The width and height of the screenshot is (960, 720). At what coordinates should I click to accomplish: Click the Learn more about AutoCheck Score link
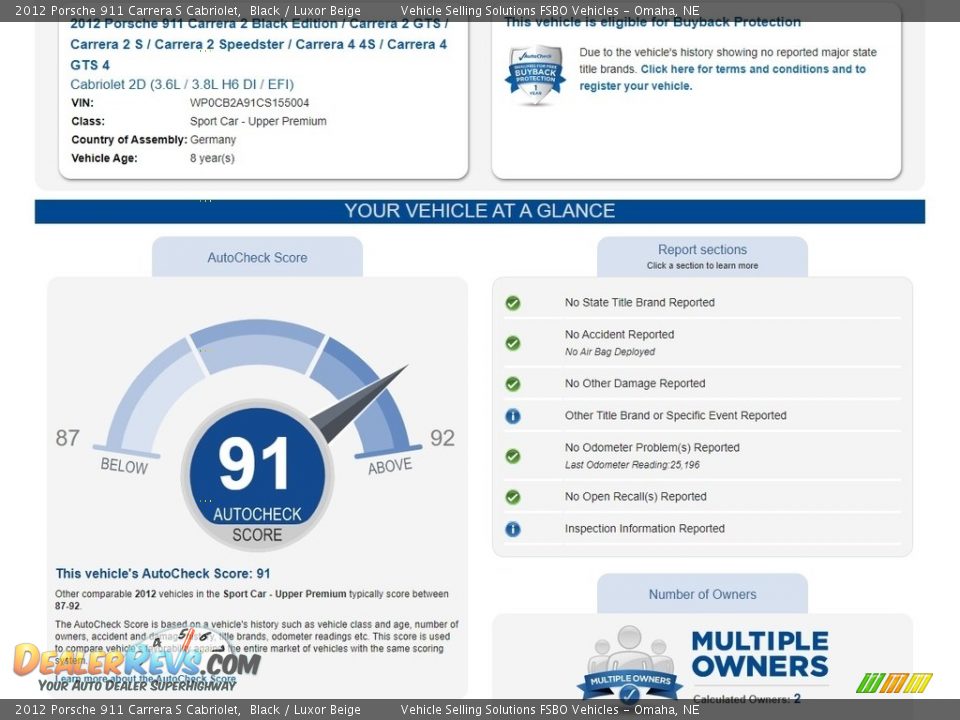pyautogui.click(x=145, y=679)
